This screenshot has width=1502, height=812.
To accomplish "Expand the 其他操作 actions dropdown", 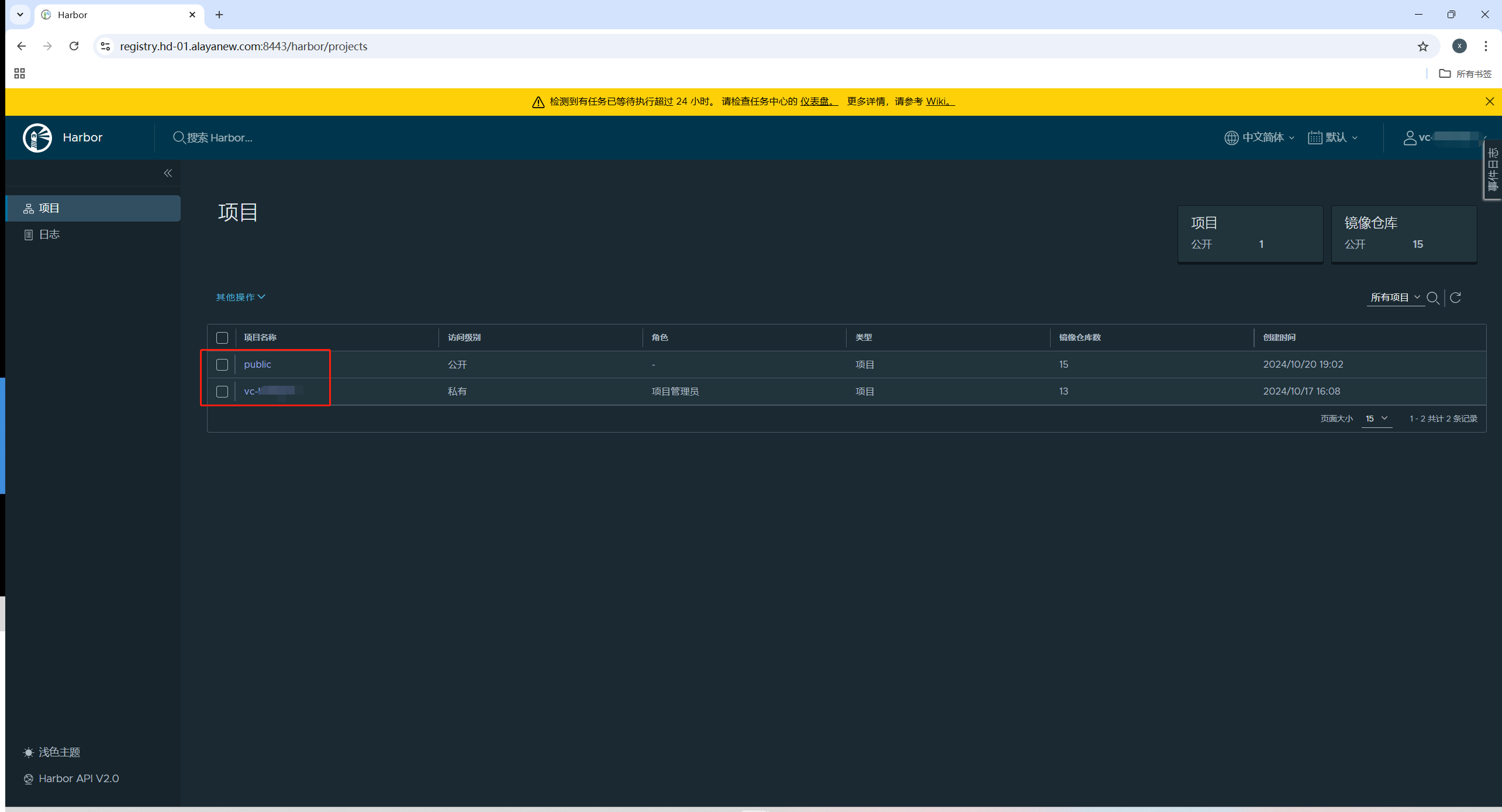I will coord(240,297).
